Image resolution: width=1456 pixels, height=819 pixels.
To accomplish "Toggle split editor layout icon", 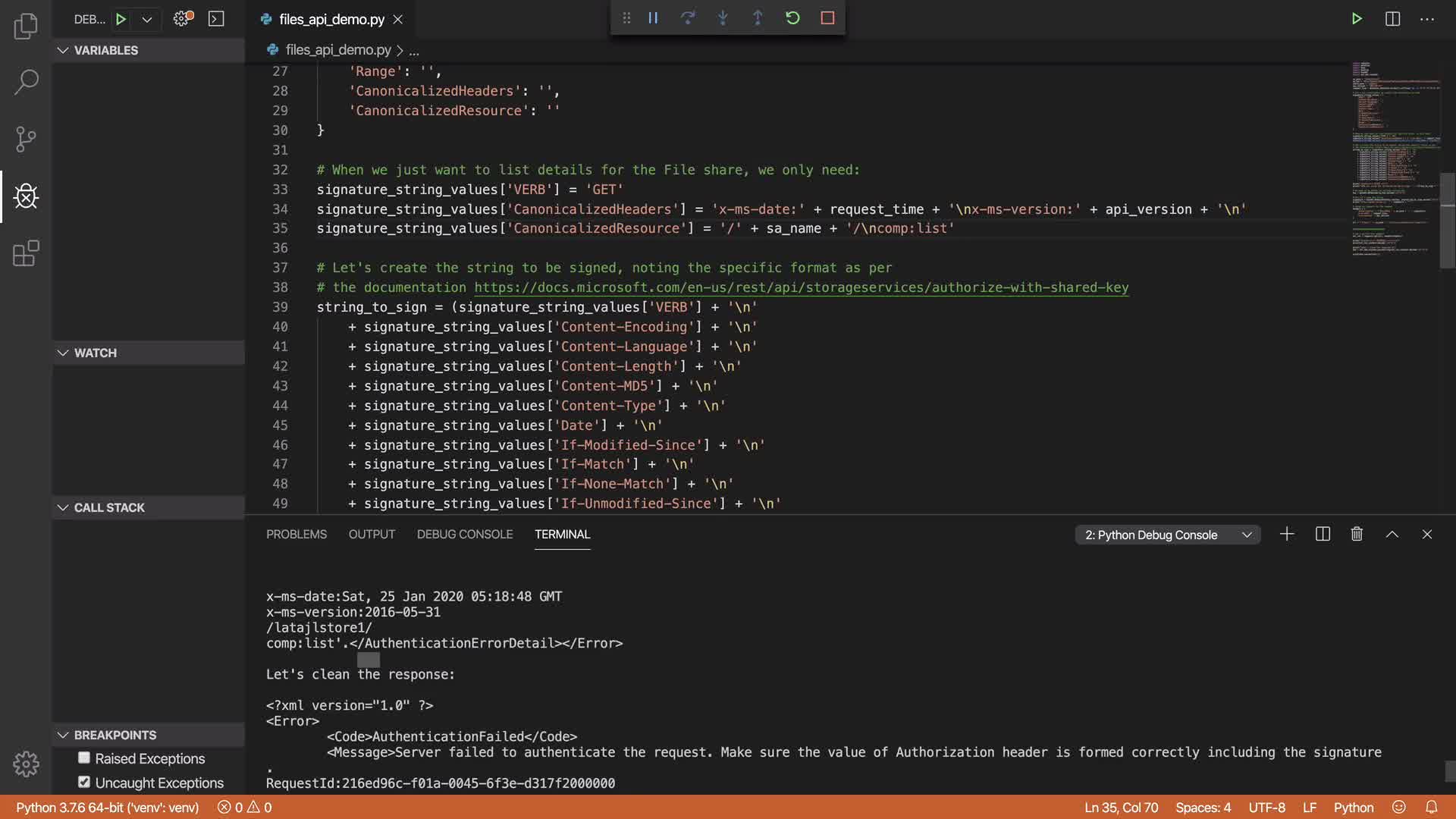I will point(1392,19).
